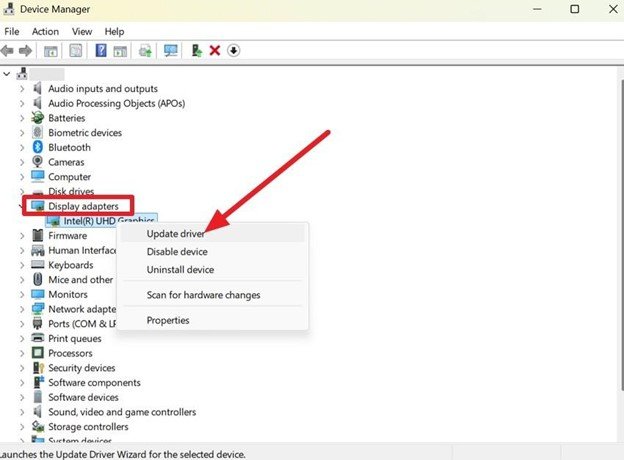The height and width of the screenshot is (460, 624).
Task: Click the green Update device driver toolbar icon
Action: (x=197, y=51)
